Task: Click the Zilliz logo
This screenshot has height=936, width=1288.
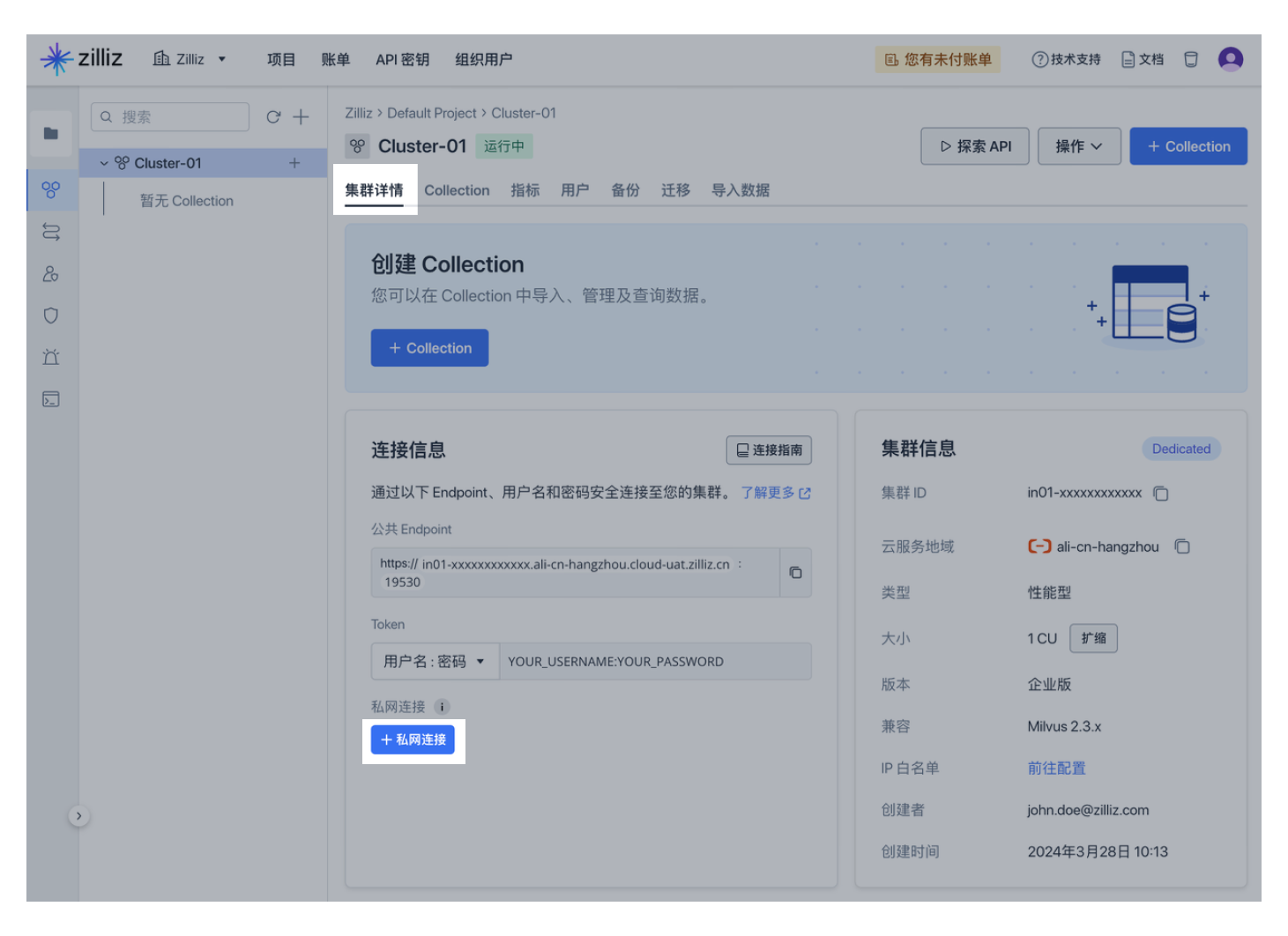Action: click(x=81, y=59)
